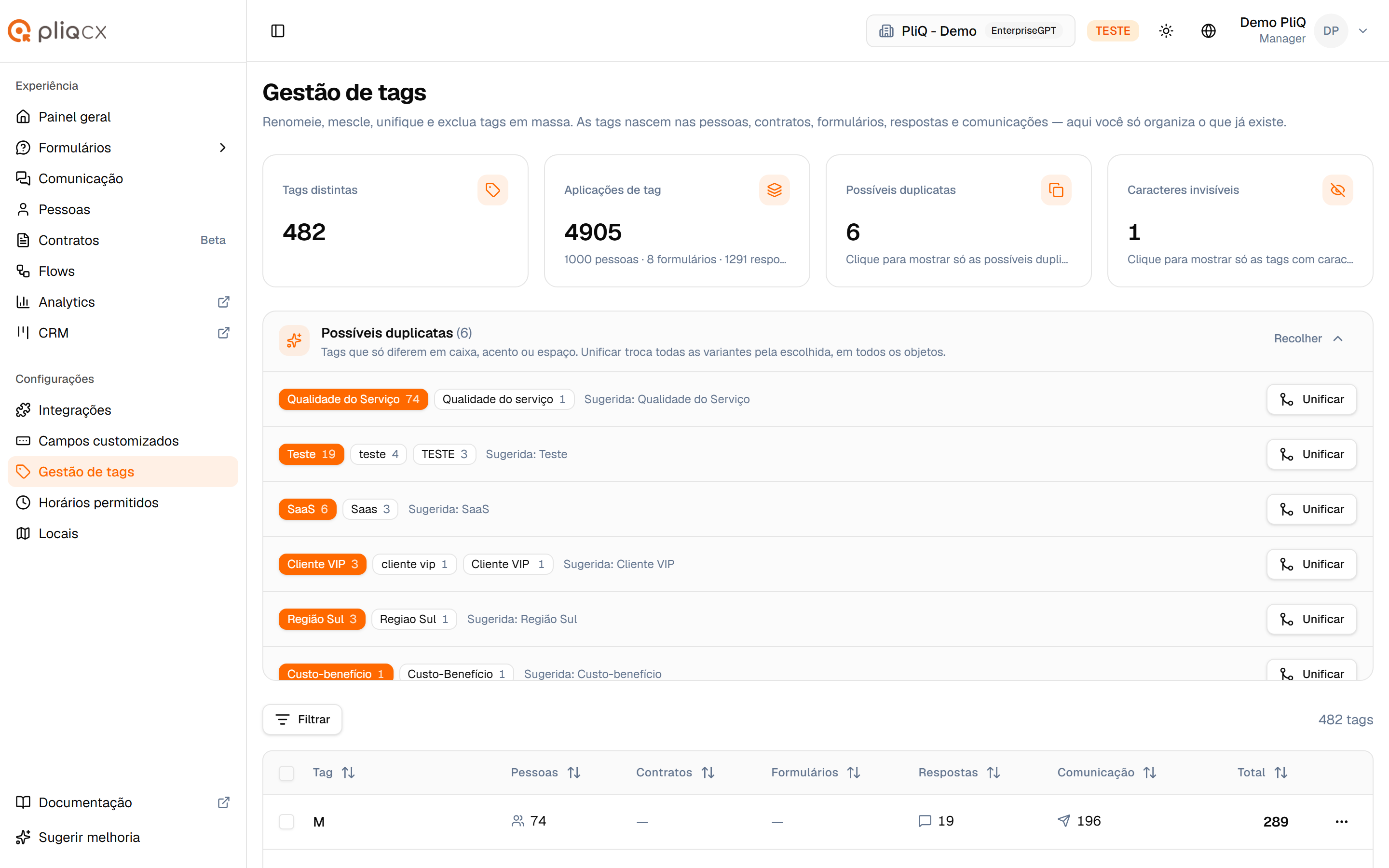The width and height of the screenshot is (1389, 868).
Task: Toggle the sidebar collapse icon
Action: 278,31
